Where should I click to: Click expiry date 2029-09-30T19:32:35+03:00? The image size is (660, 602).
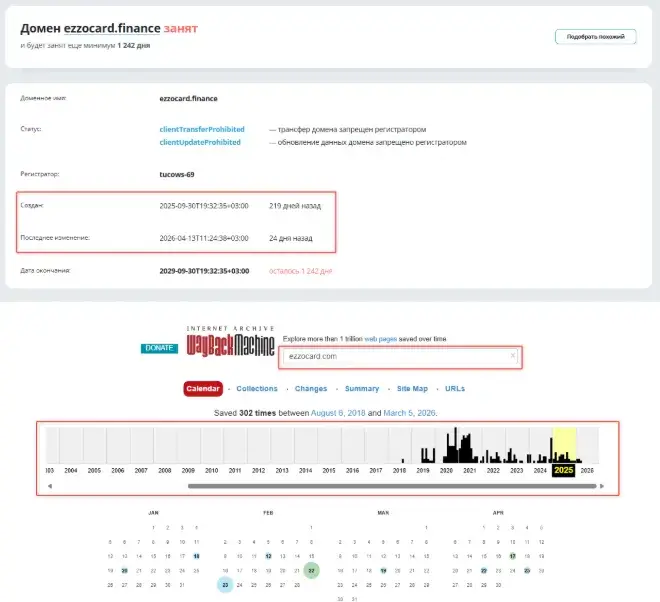pos(204,271)
